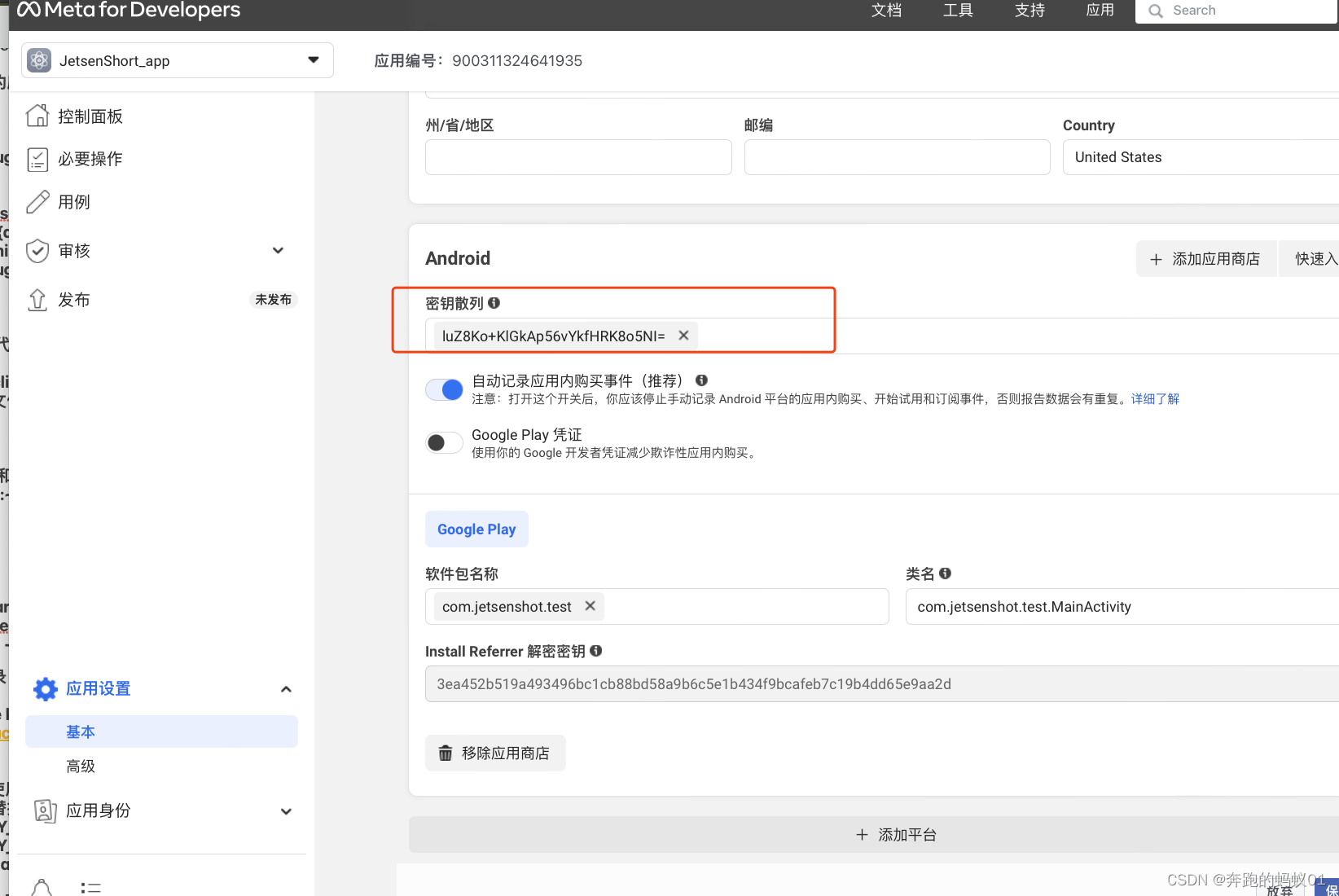Open 工具 in the top navigation
The image size is (1339, 896).
[958, 10]
